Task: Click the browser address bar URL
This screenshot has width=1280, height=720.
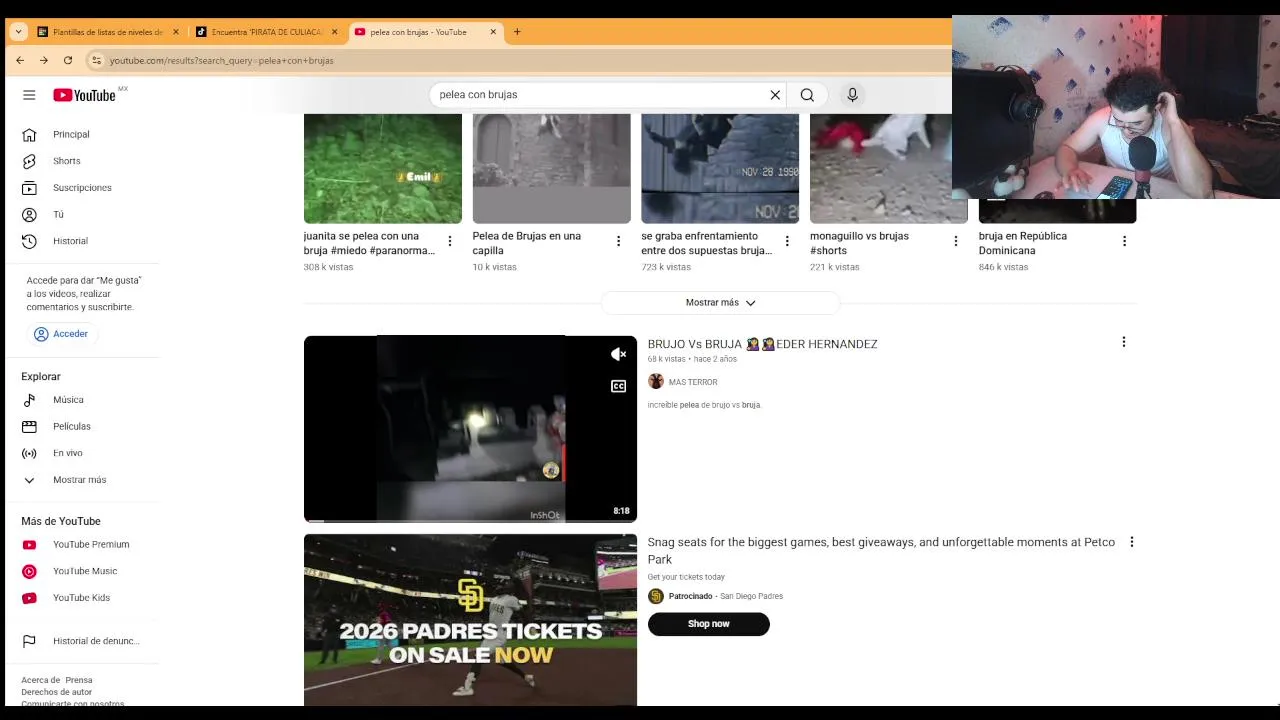Action: tap(221, 60)
